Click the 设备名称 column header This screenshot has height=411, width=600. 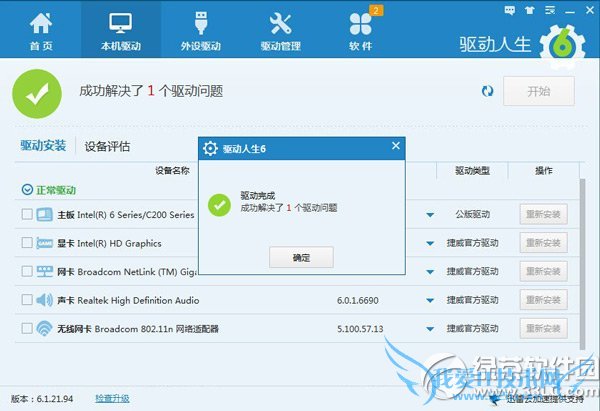click(x=172, y=171)
